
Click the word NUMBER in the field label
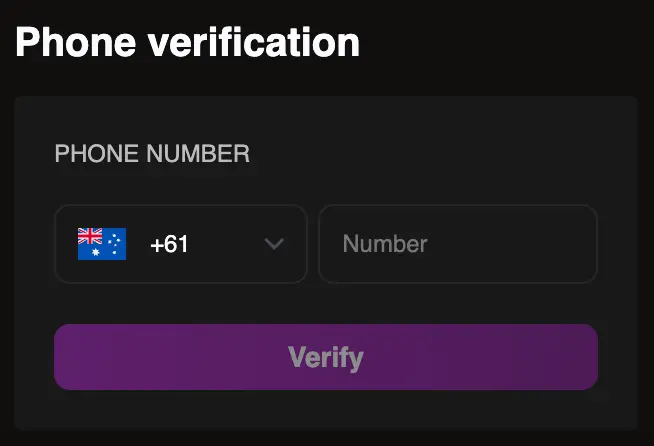tap(198, 154)
